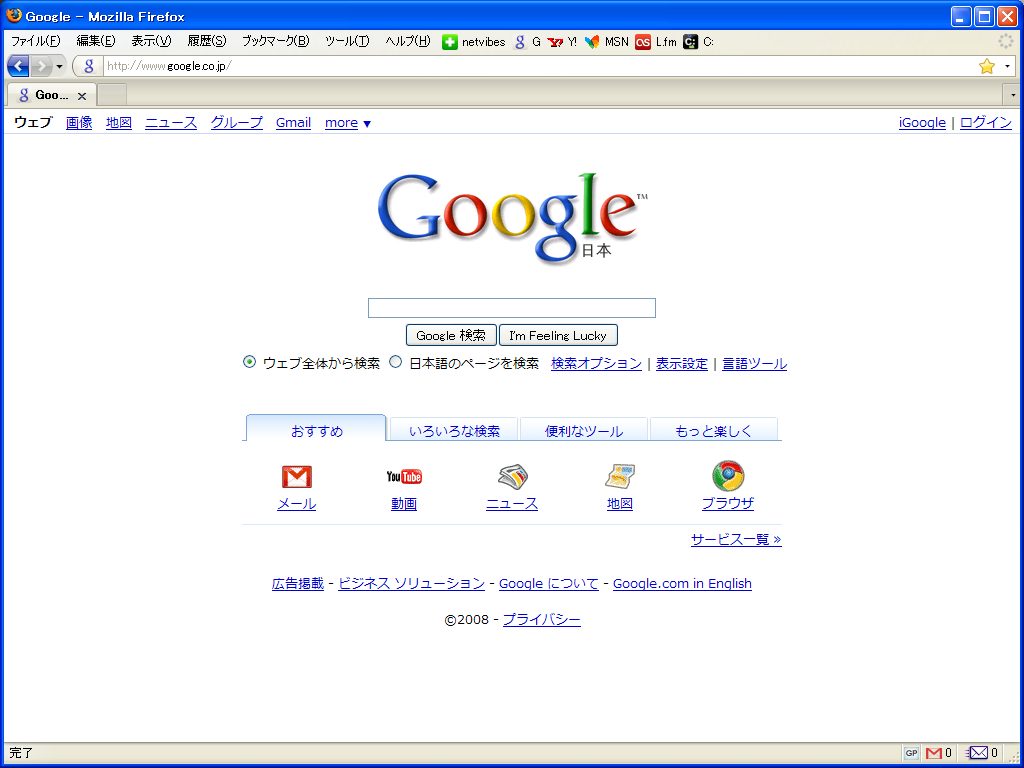Open the Last.fm L.fm bookmark

pyautogui.click(x=656, y=42)
